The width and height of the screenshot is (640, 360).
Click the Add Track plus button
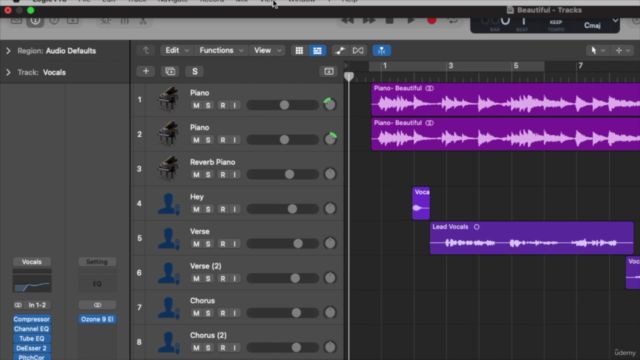point(146,71)
